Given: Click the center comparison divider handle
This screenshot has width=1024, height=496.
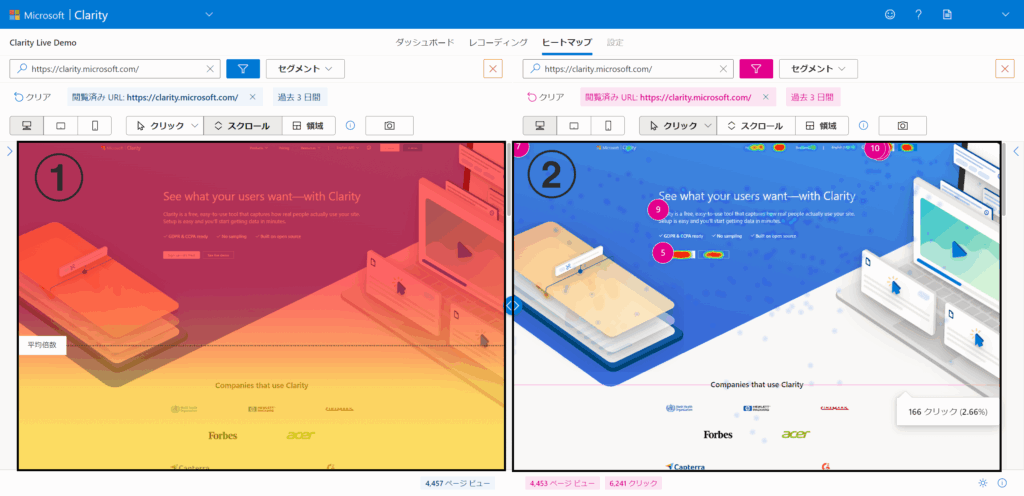Looking at the screenshot, I should tap(512, 306).
